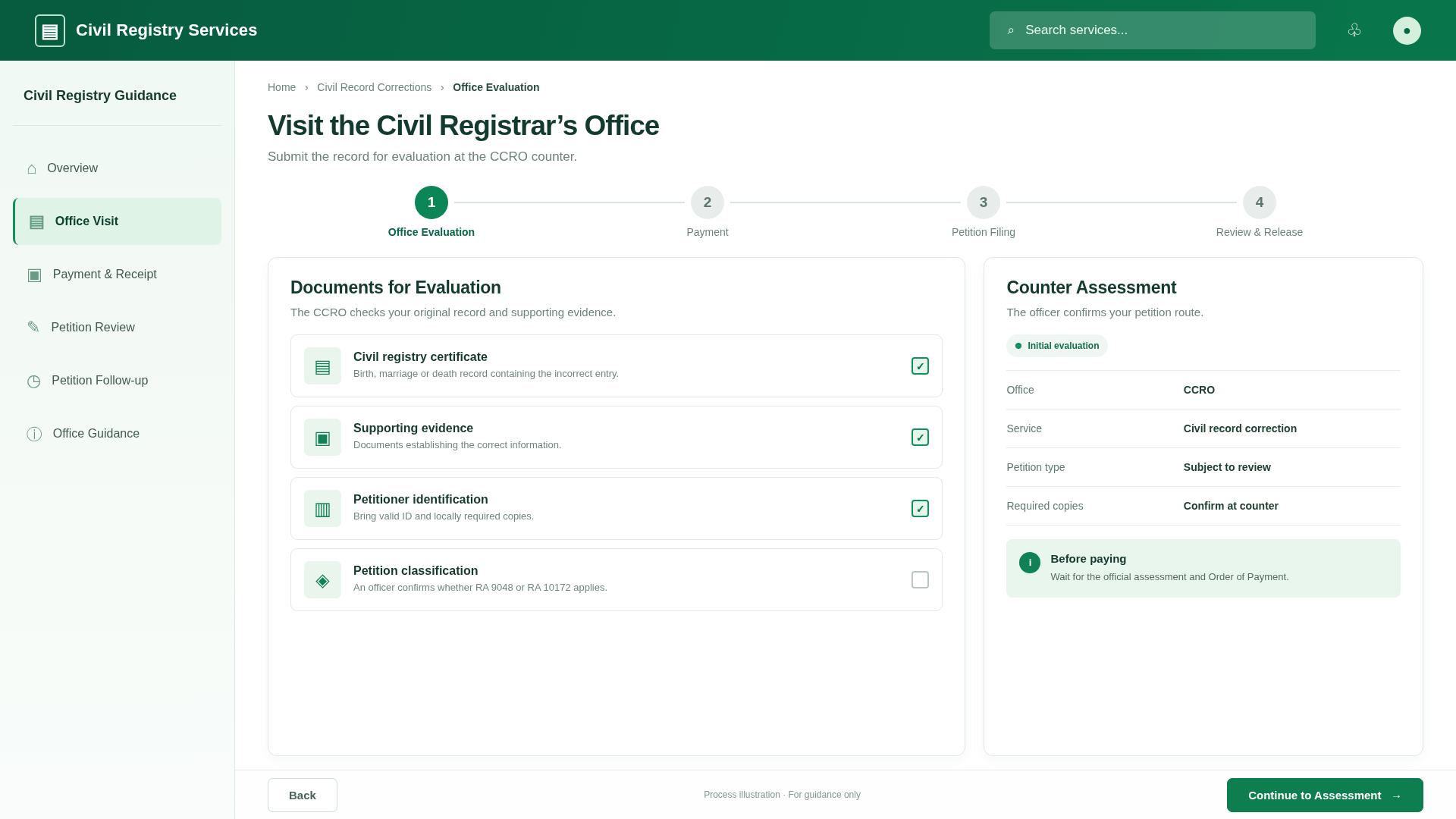Check Petition classification checkbox
This screenshot has width=1456, height=819.
920,580
